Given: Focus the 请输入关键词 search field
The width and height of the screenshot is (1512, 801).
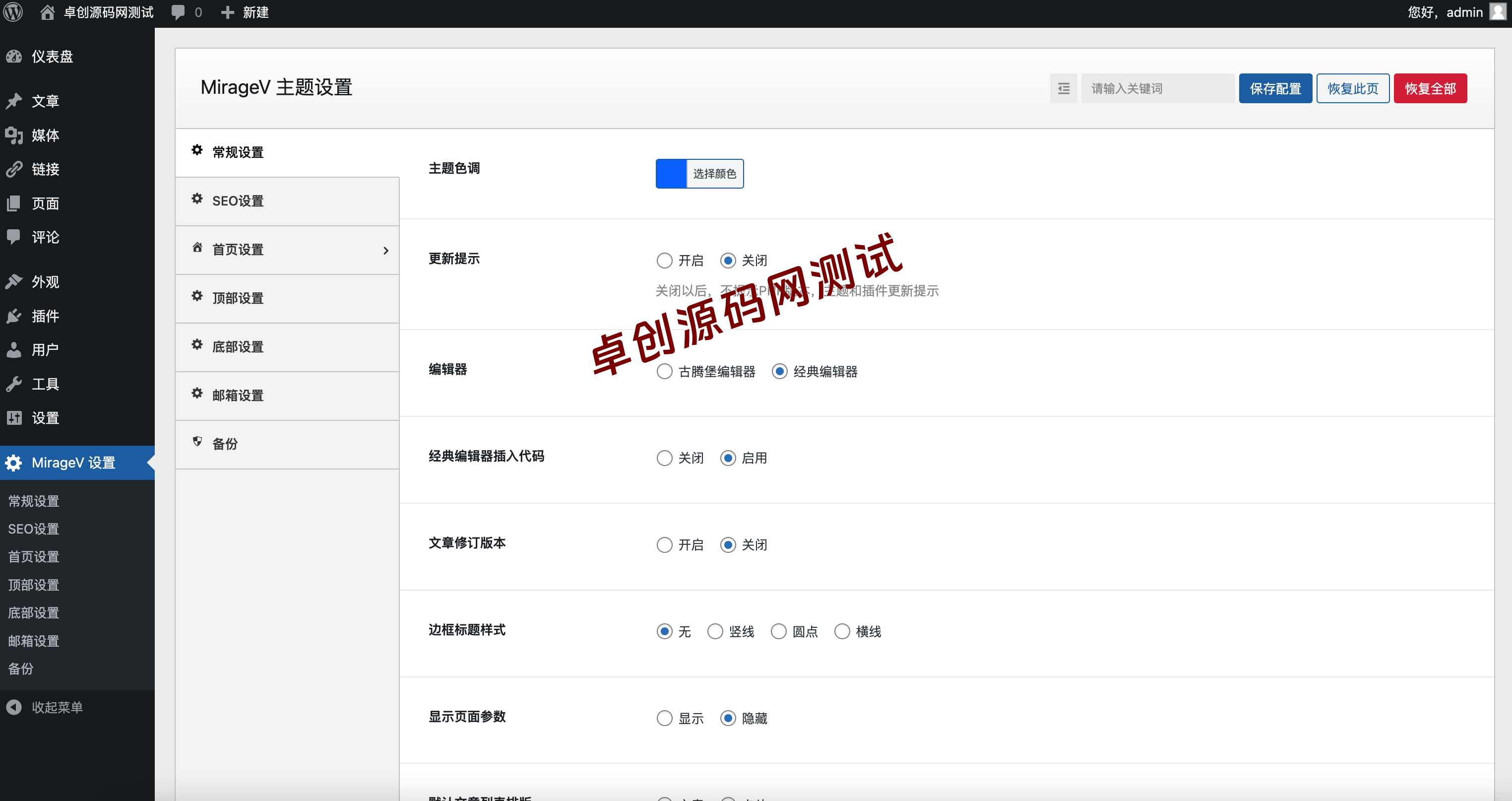Looking at the screenshot, I should [1157, 89].
